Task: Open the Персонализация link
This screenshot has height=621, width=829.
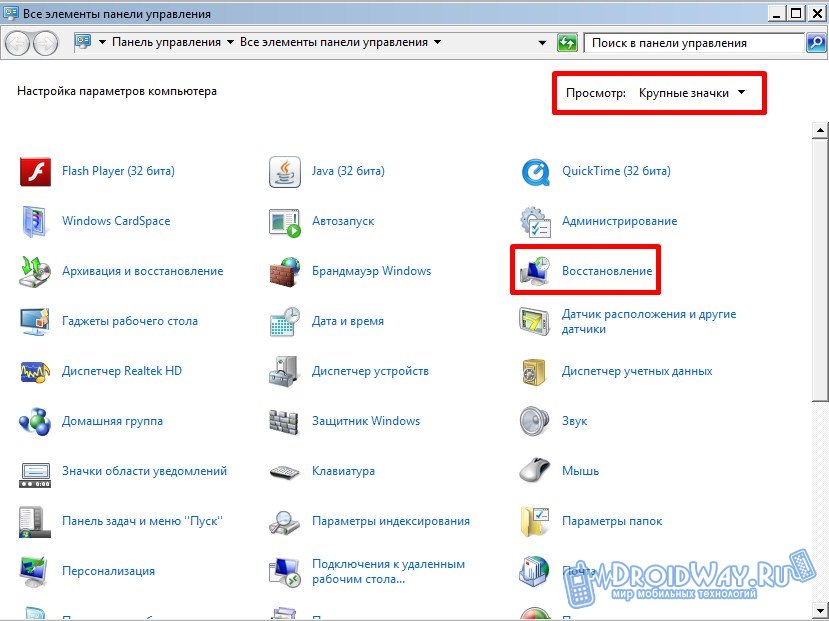Action: (x=108, y=571)
